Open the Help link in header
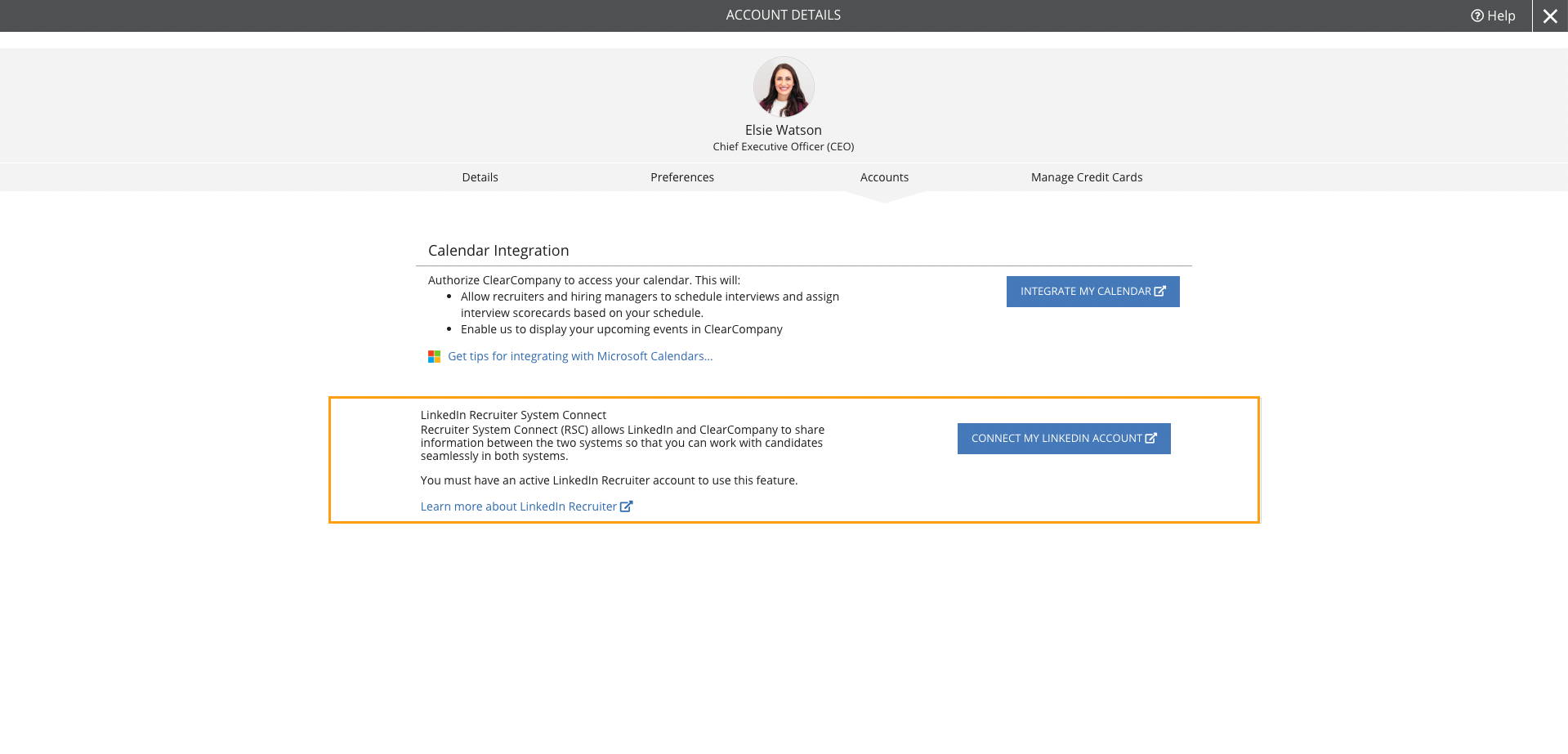Image resolution: width=1568 pixels, height=754 pixels. (1493, 16)
